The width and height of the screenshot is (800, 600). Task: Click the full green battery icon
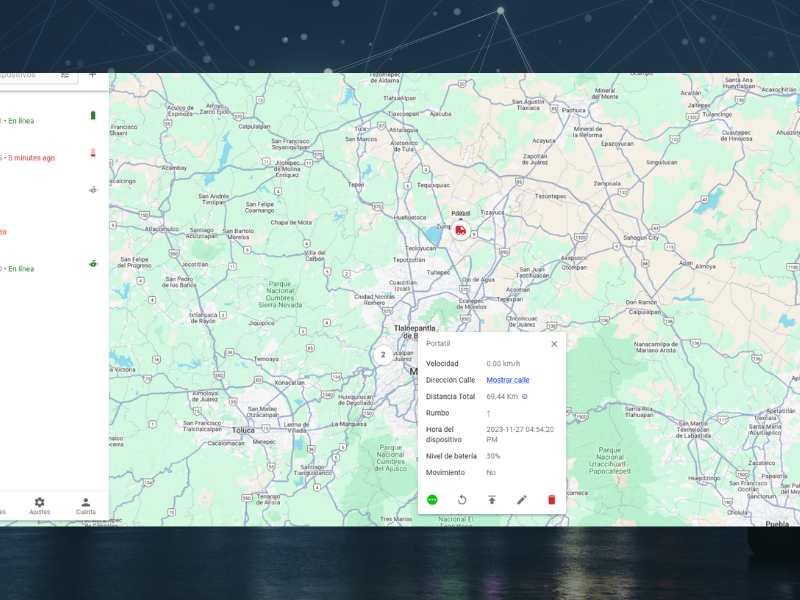click(x=93, y=115)
